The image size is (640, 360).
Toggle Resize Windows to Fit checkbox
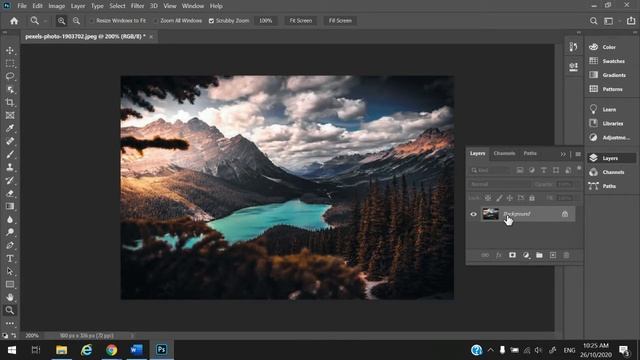point(92,21)
